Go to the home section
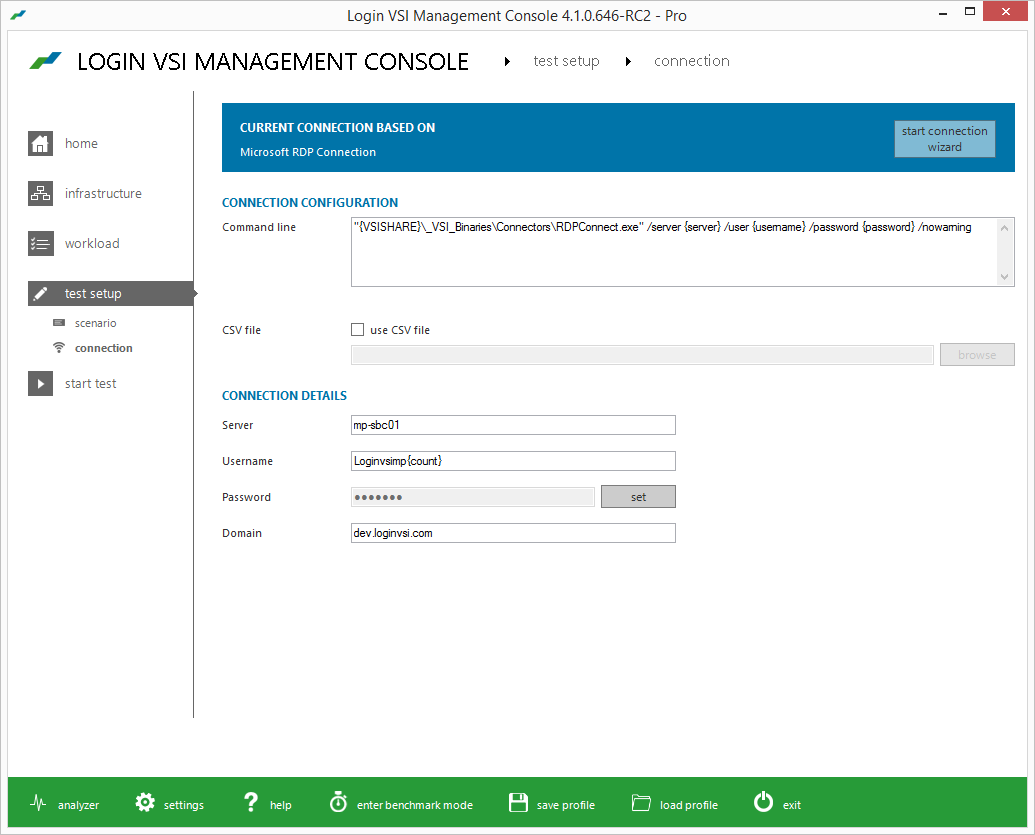This screenshot has height=835, width=1035. (x=81, y=143)
